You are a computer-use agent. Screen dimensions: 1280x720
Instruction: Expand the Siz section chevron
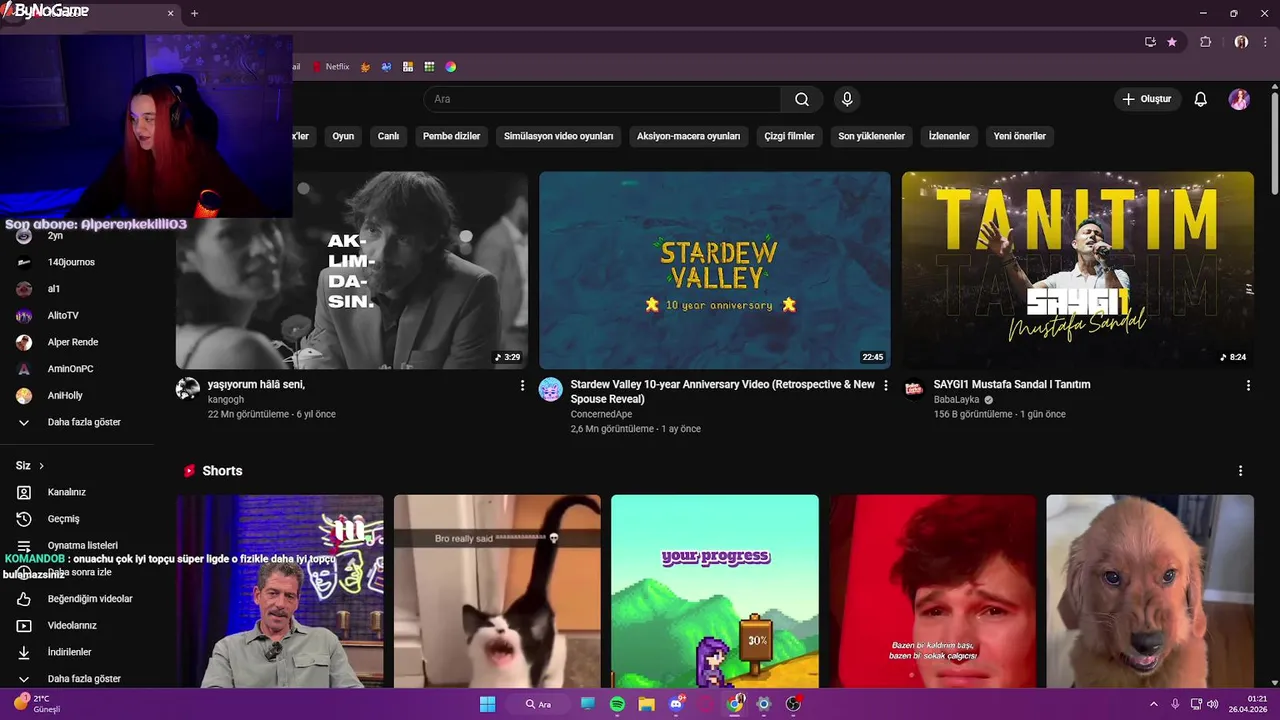41,466
